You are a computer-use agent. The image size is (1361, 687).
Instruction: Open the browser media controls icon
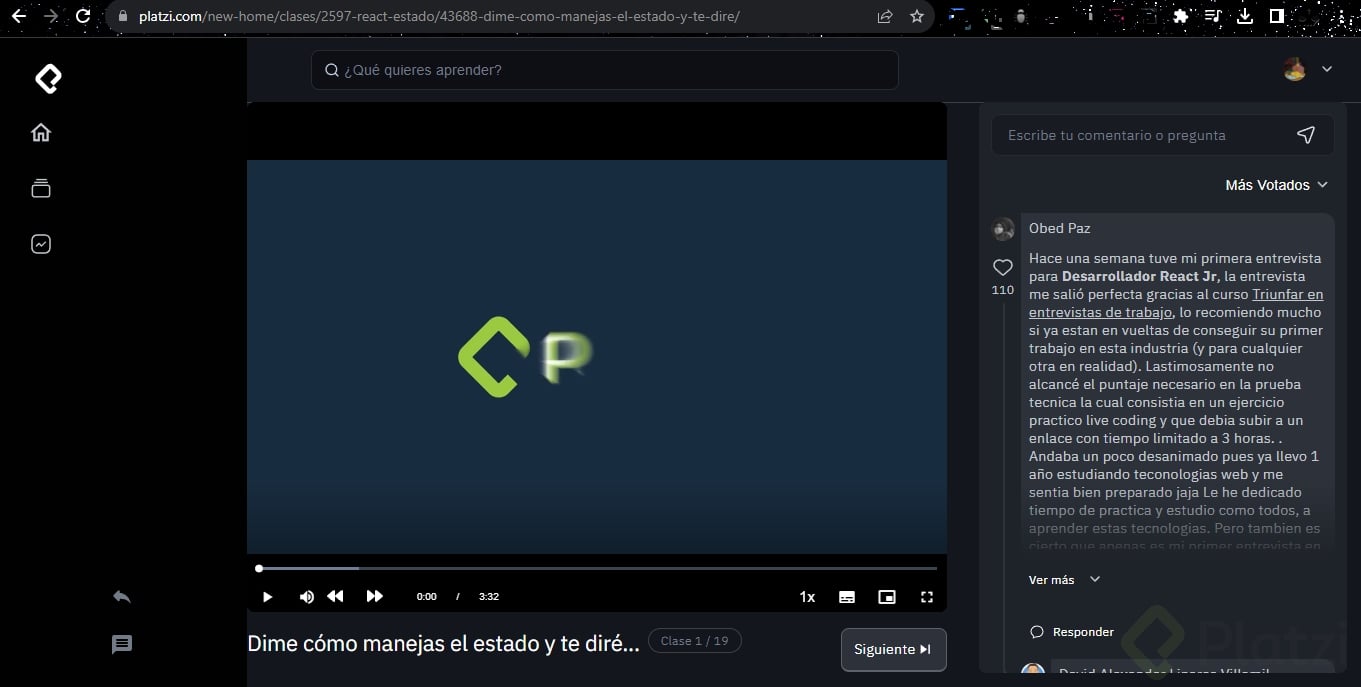coord(1213,16)
